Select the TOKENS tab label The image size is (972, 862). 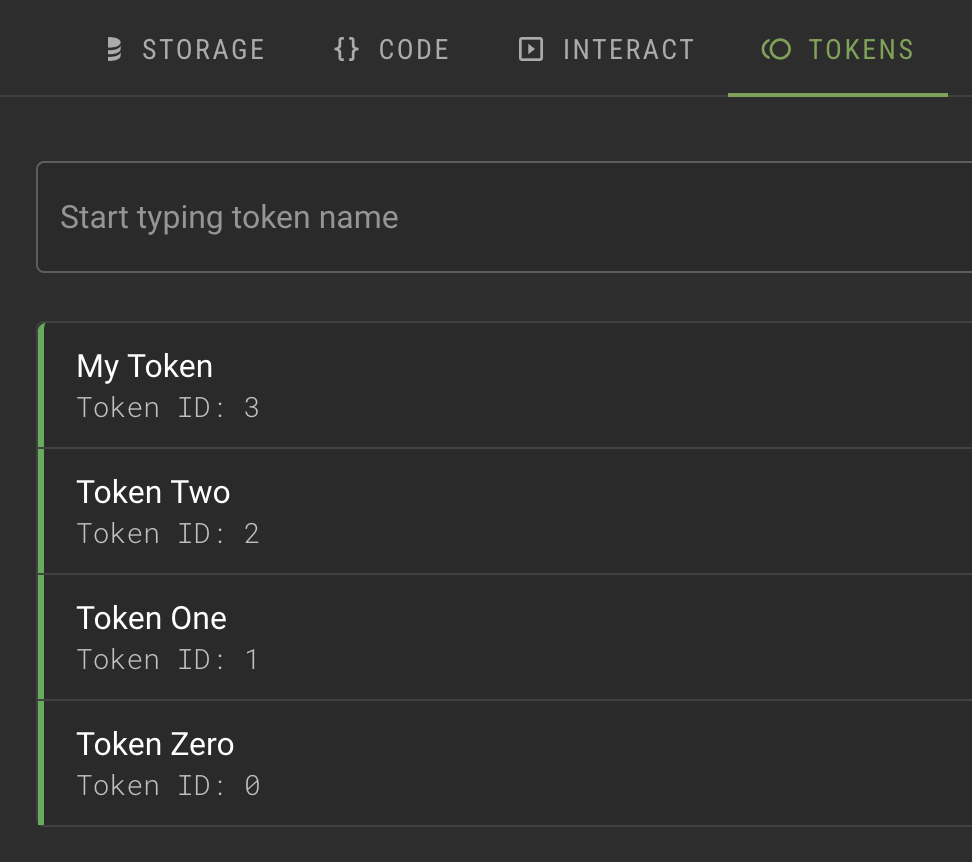tap(861, 49)
